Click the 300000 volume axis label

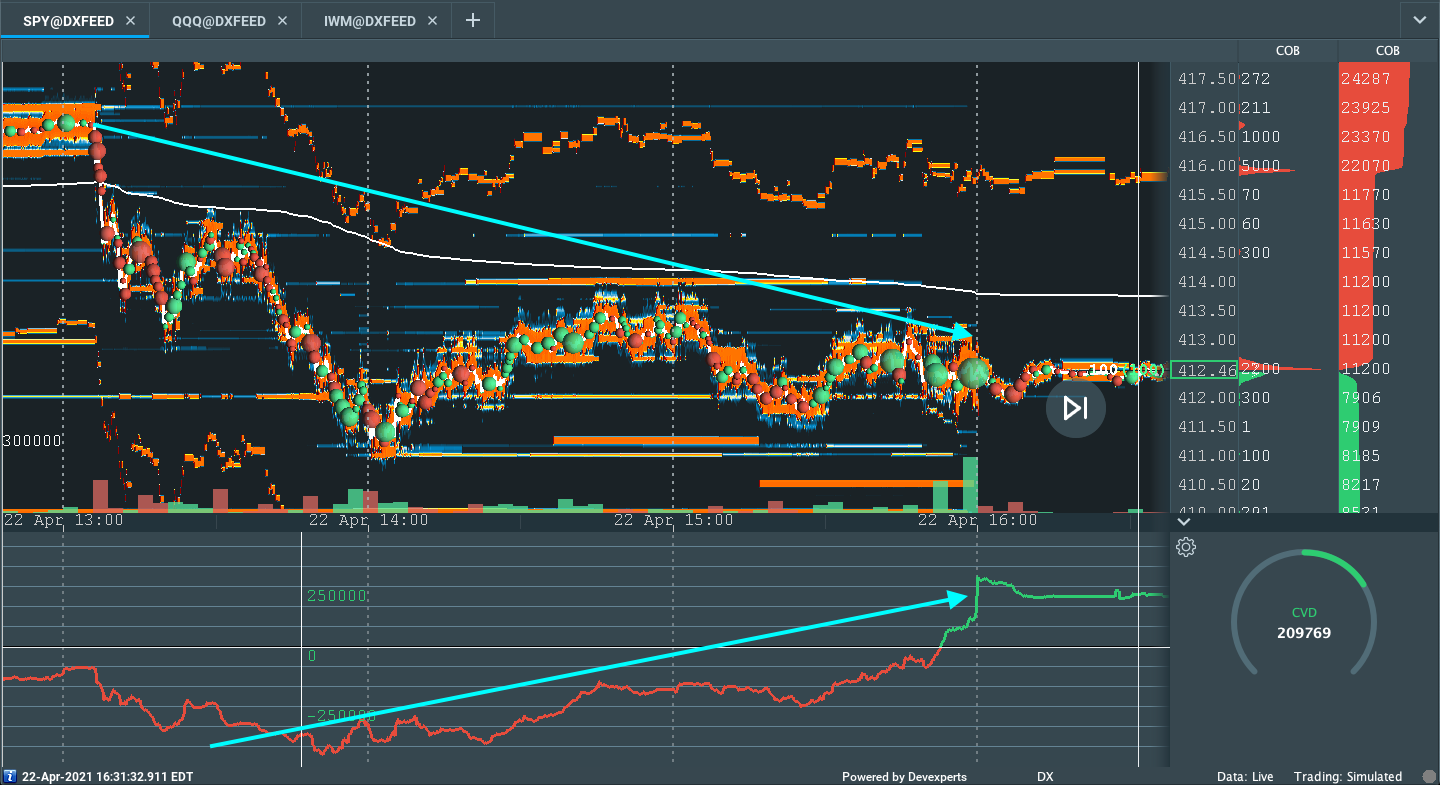(x=33, y=441)
